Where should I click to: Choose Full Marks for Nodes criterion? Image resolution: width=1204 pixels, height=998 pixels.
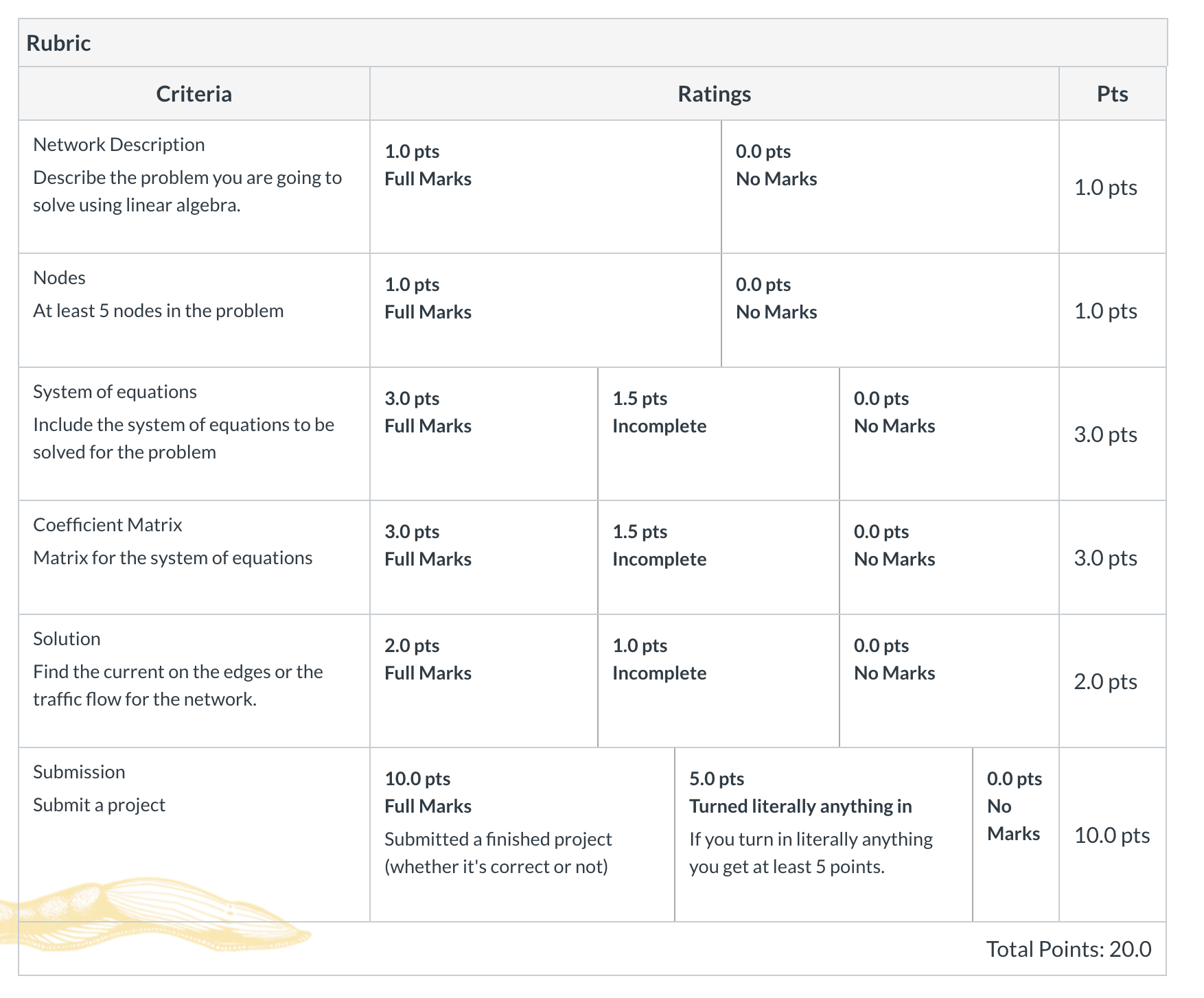click(545, 310)
